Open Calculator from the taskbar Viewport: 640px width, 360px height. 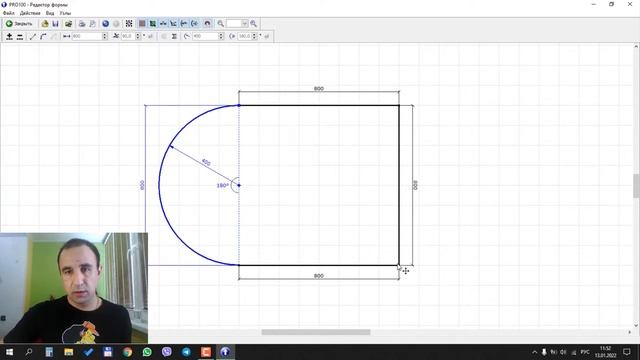(x=49, y=352)
